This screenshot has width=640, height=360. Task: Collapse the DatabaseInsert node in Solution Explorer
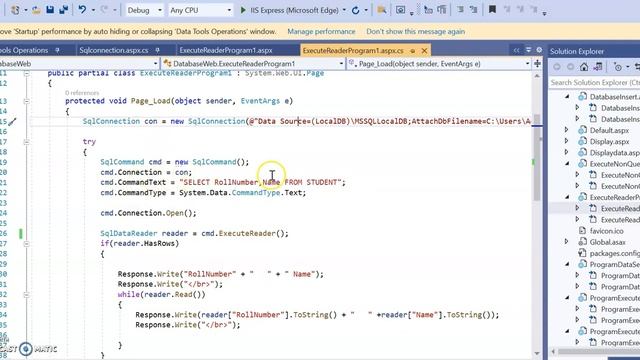567,97
